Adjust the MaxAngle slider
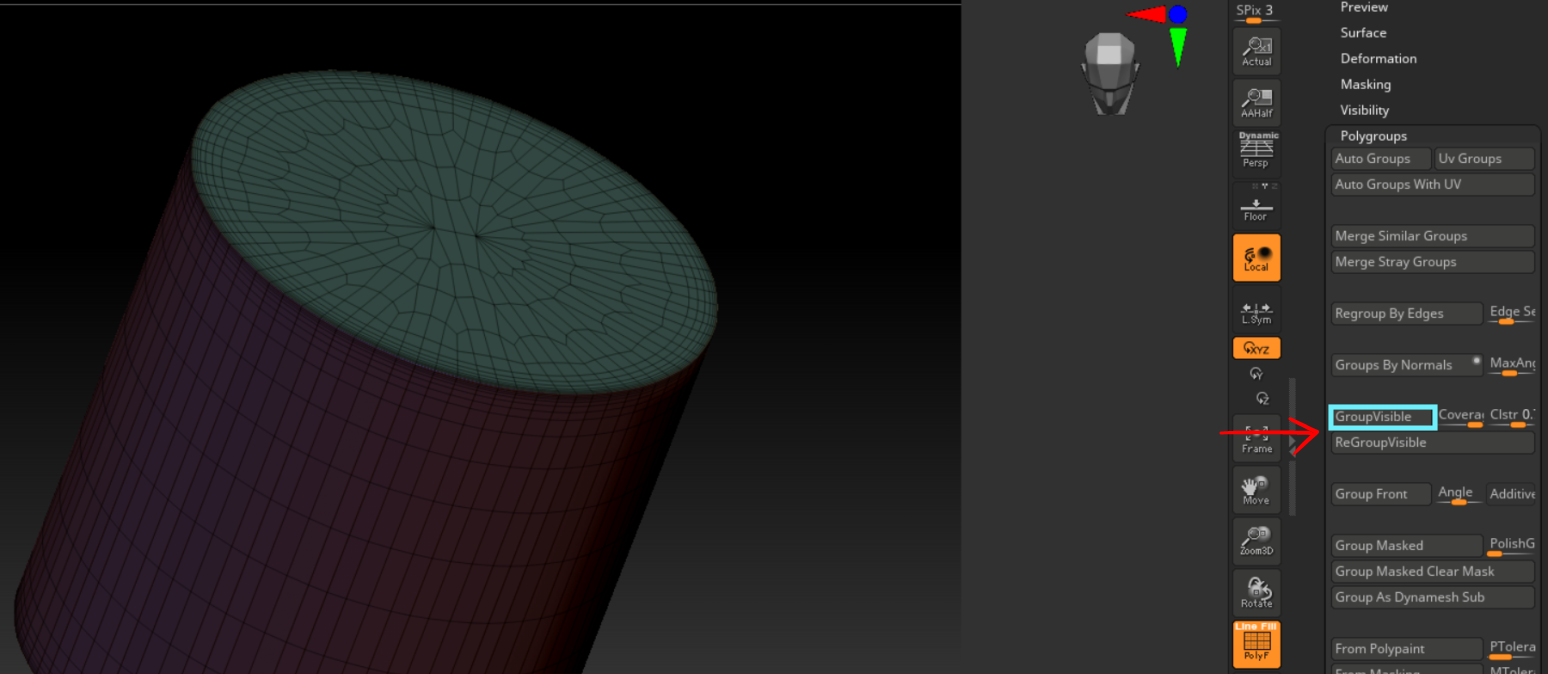 1511,365
